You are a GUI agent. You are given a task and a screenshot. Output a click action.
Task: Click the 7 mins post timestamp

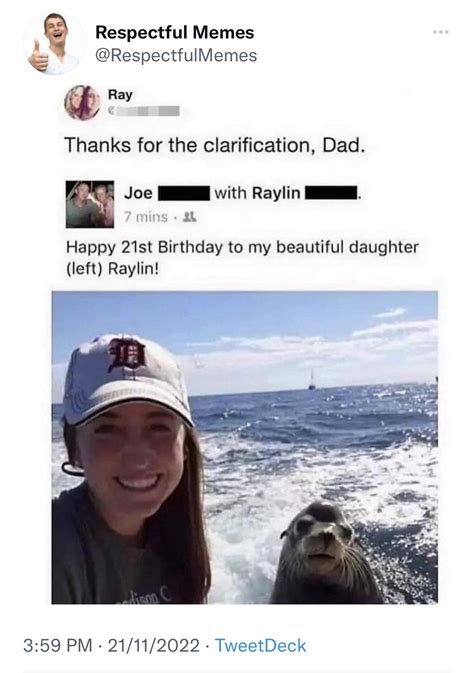(146, 217)
